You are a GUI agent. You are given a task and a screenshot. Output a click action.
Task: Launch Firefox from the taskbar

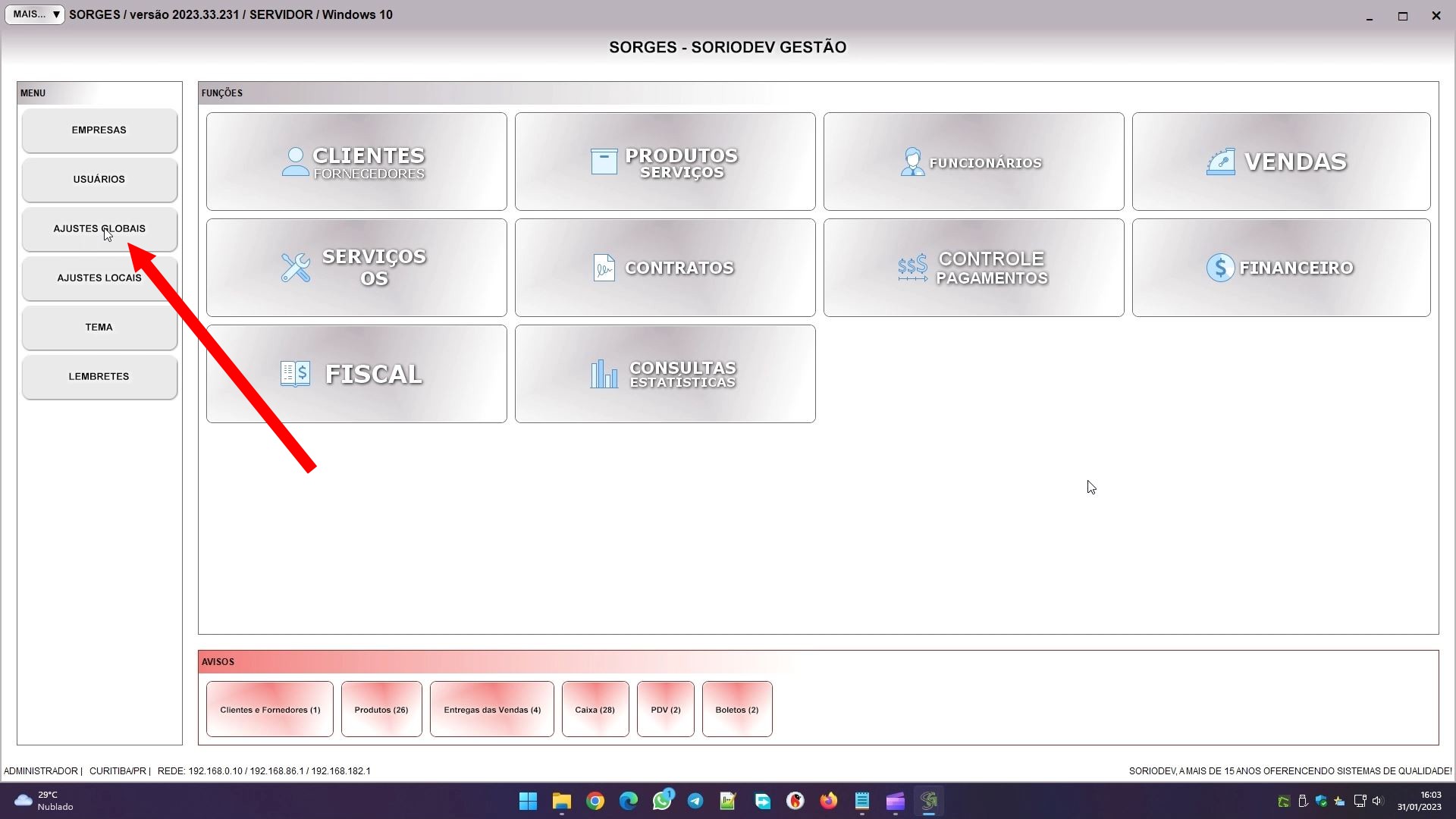point(829,801)
